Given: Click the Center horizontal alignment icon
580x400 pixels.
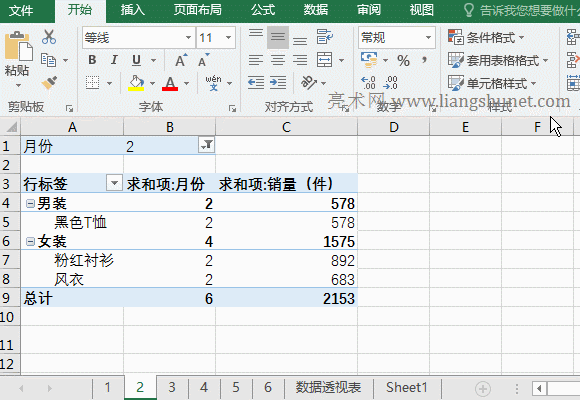Looking at the screenshot, I should click(x=278, y=60).
